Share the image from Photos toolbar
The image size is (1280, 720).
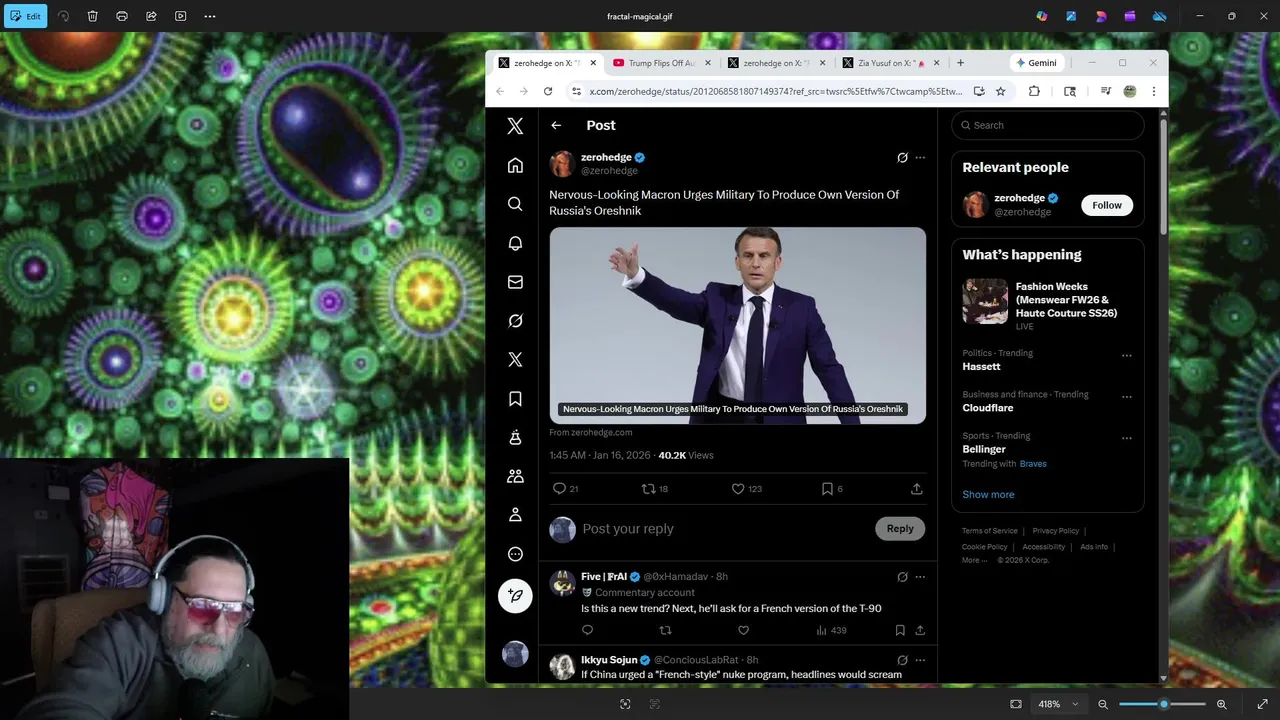pos(151,16)
